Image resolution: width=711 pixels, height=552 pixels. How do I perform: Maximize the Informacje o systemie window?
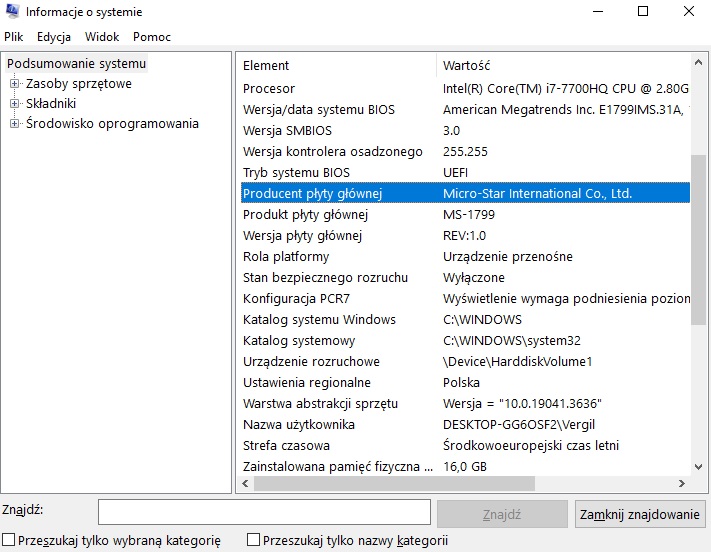643,12
